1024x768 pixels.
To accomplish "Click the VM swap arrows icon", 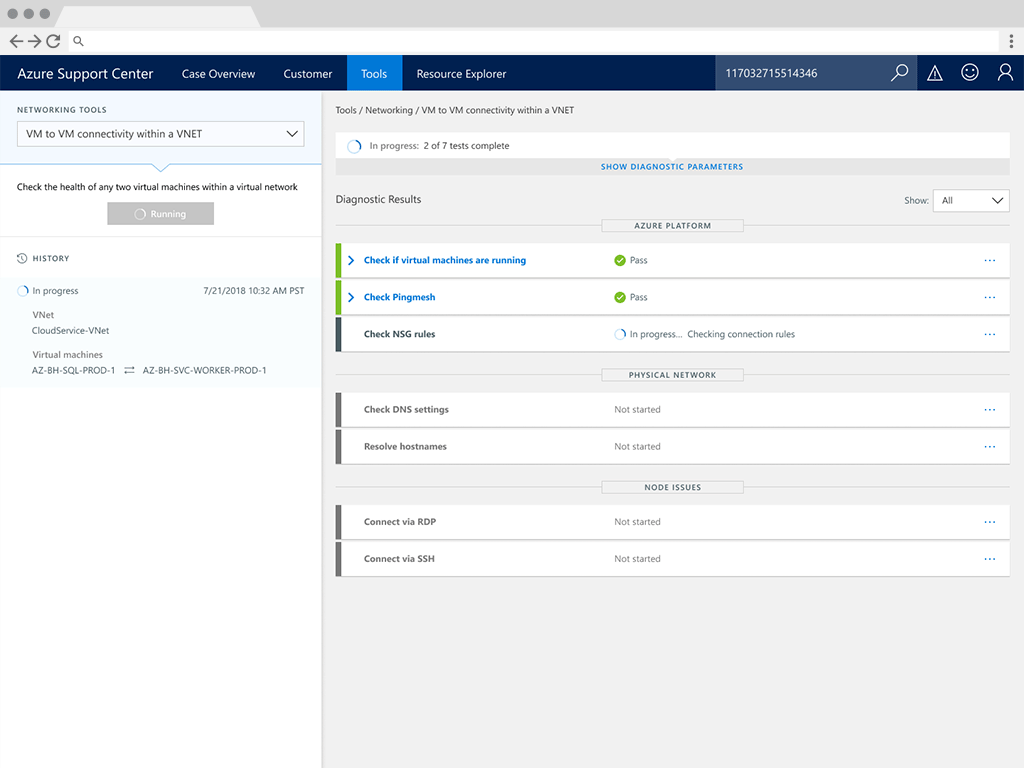I will (x=129, y=370).
